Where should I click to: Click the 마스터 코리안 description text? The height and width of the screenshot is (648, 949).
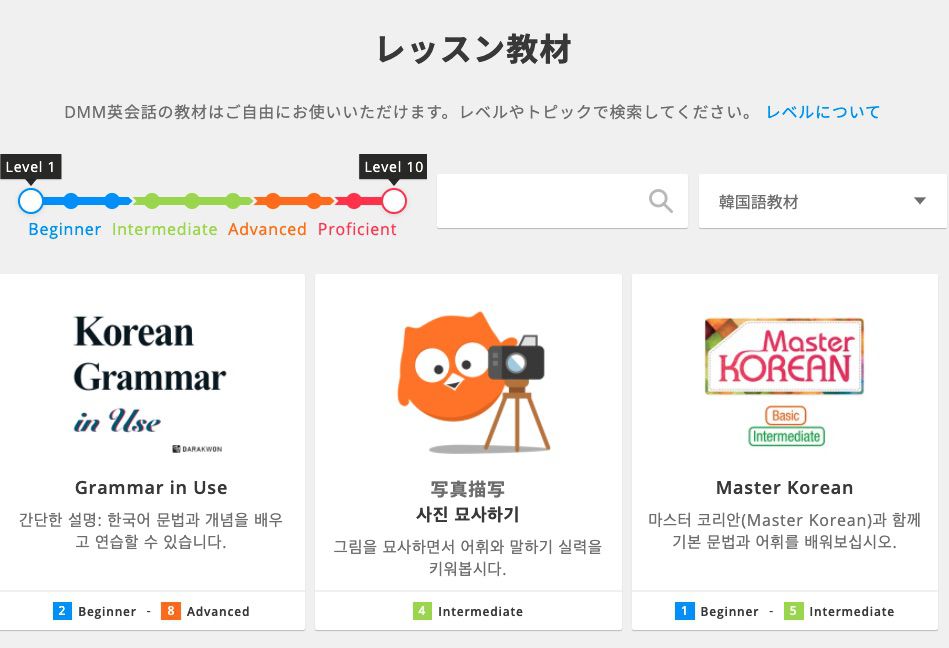(x=784, y=531)
